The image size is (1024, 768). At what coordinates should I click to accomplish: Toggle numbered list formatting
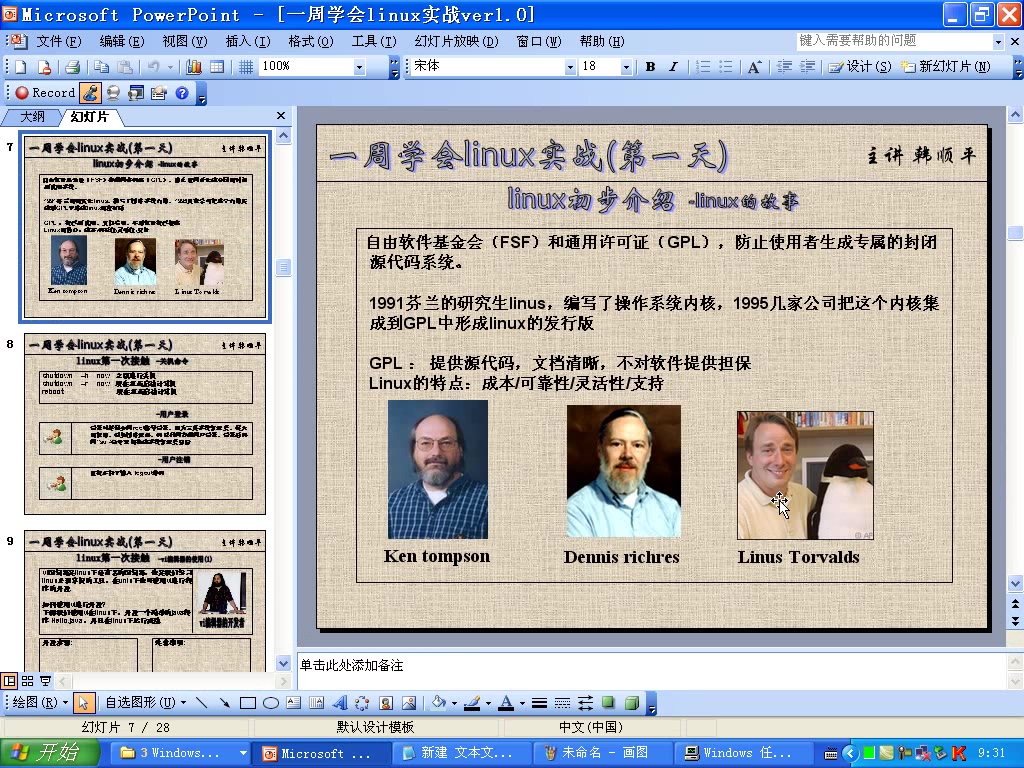[x=703, y=67]
